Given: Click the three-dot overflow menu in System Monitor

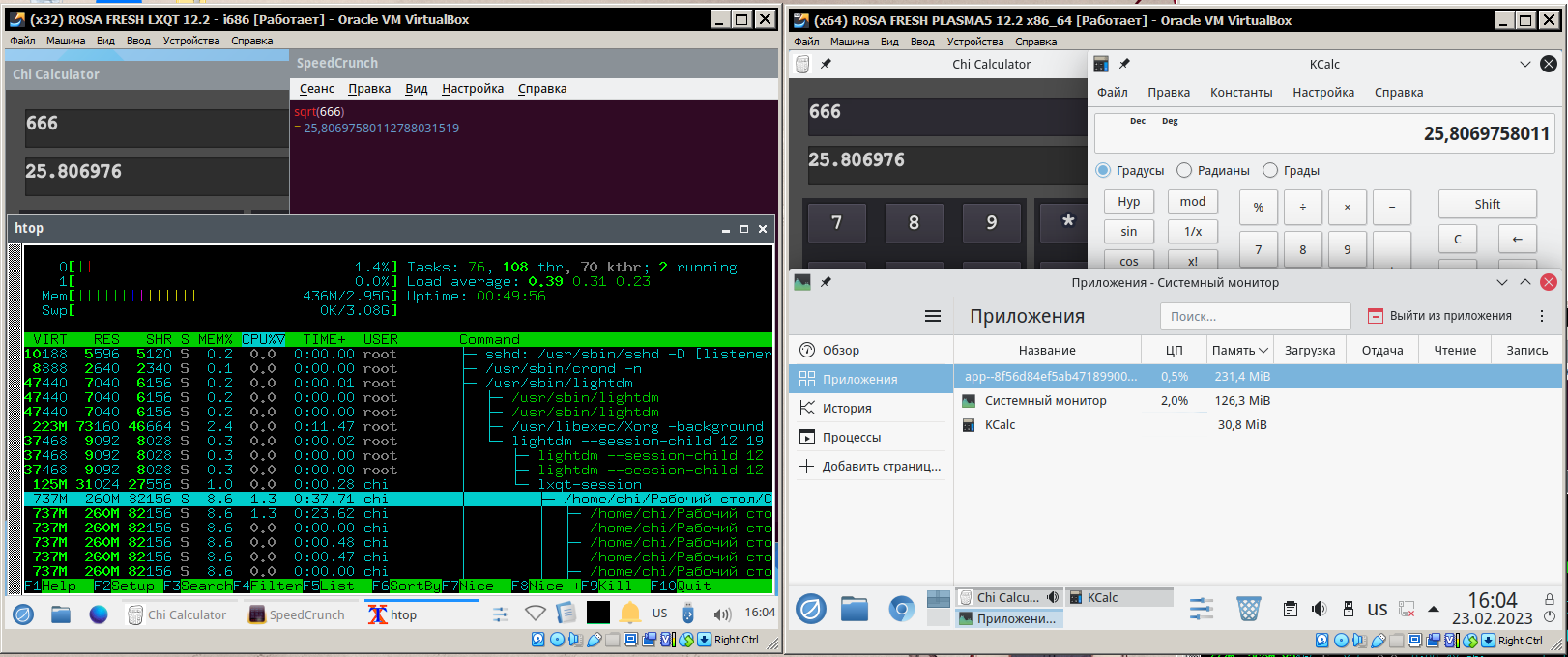Looking at the screenshot, I should click(1542, 316).
